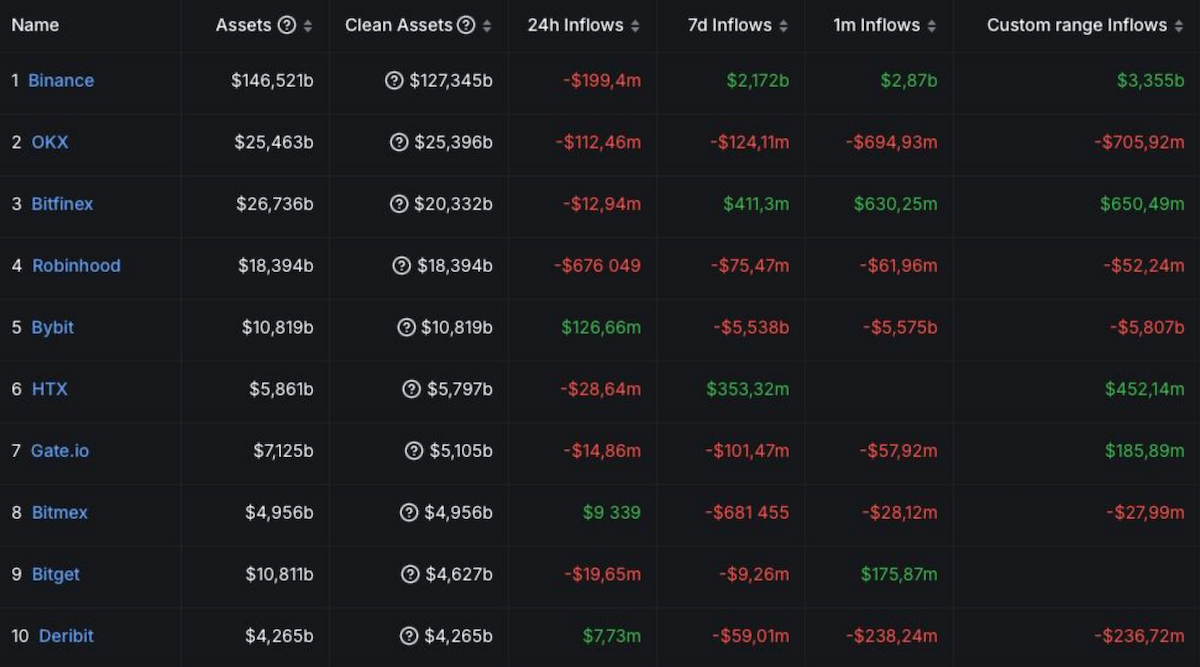The image size is (1200, 667).
Task: Click the $9 339 24h inflow for Bitmex
Action: click(x=612, y=513)
